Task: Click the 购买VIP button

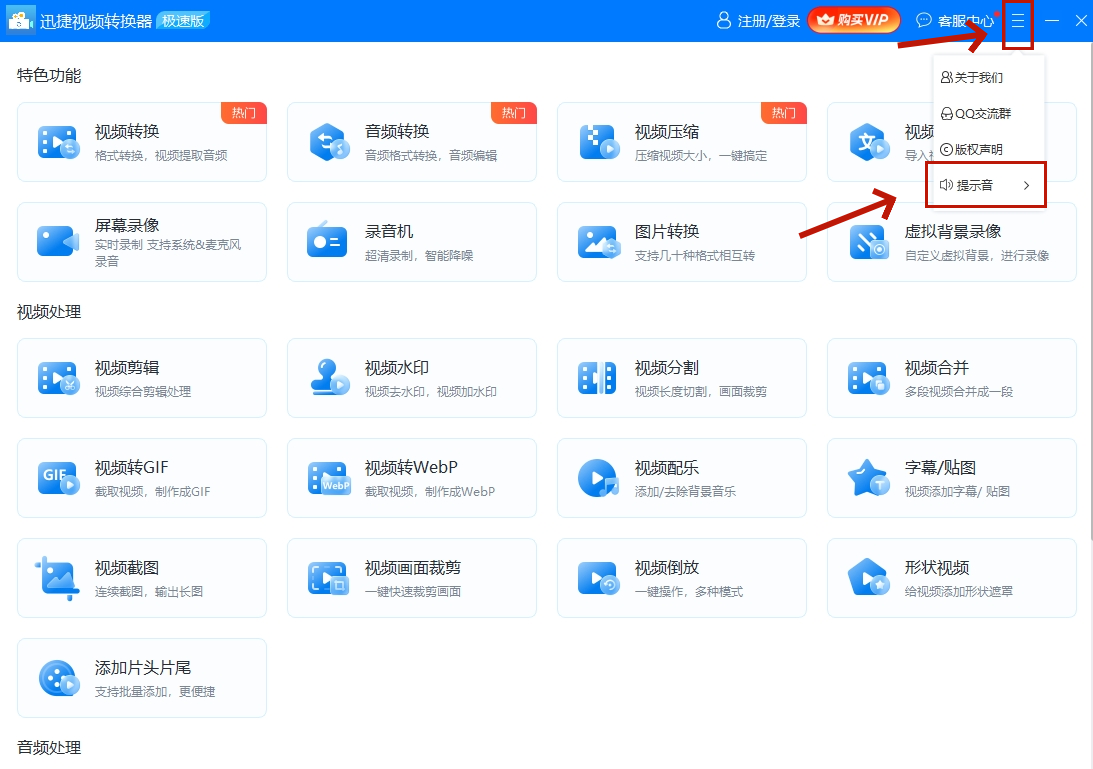Action: 853,20
